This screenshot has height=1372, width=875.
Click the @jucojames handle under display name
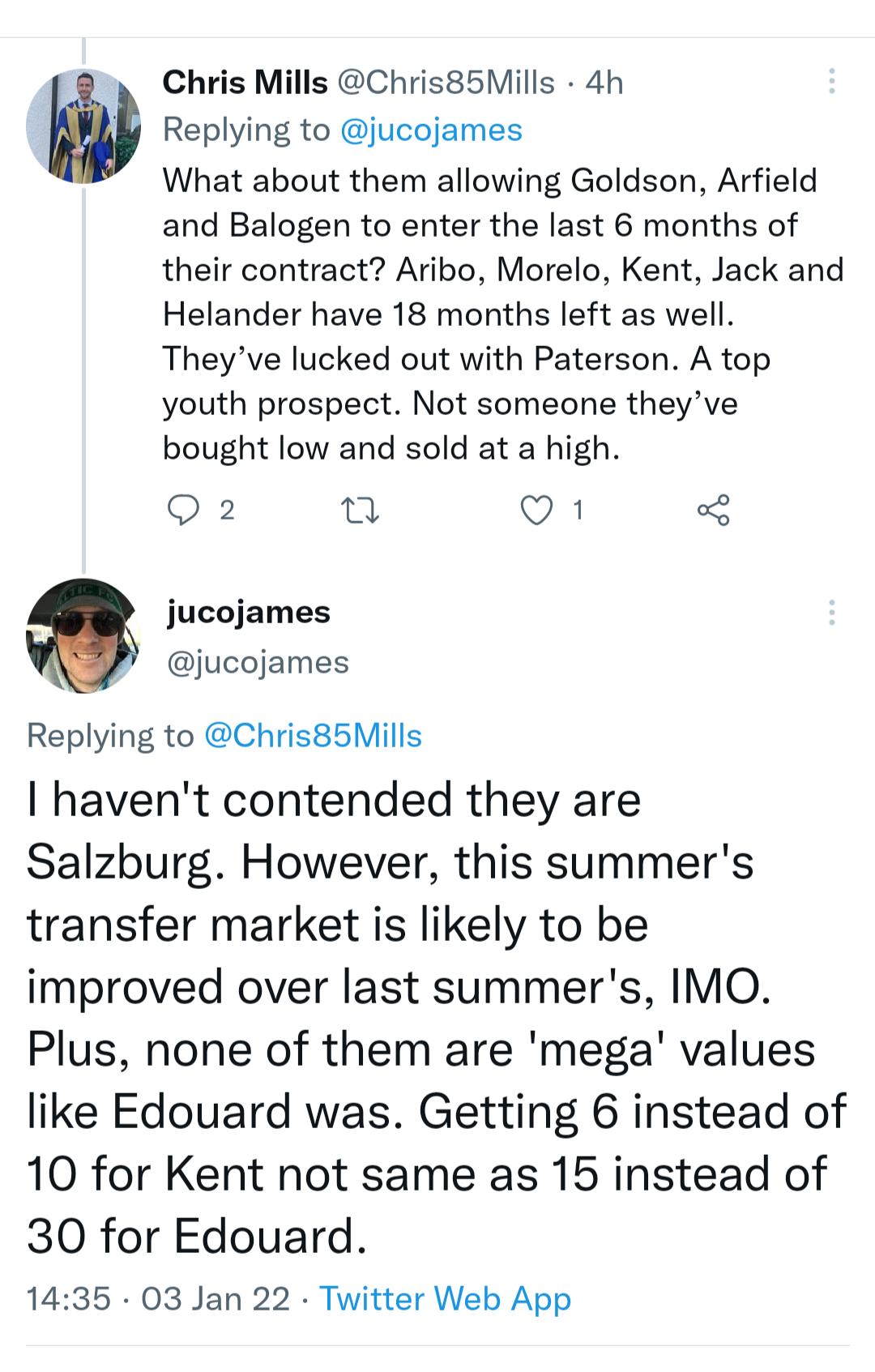(x=258, y=663)
